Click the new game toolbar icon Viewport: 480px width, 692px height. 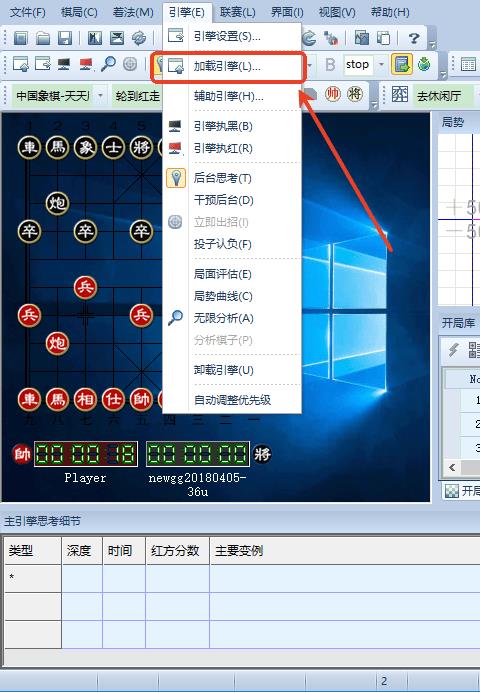(x=20, y=38)
